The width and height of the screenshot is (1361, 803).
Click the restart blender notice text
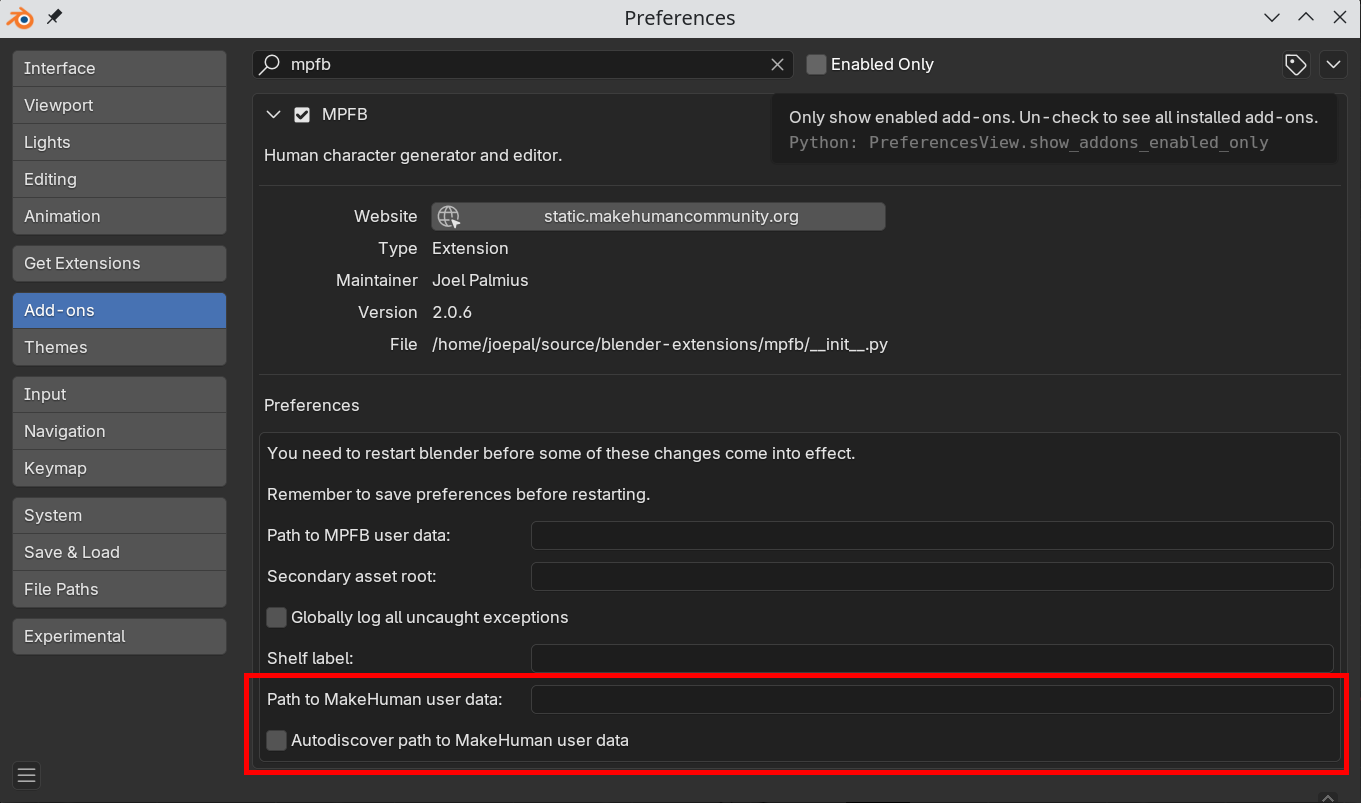561,453
